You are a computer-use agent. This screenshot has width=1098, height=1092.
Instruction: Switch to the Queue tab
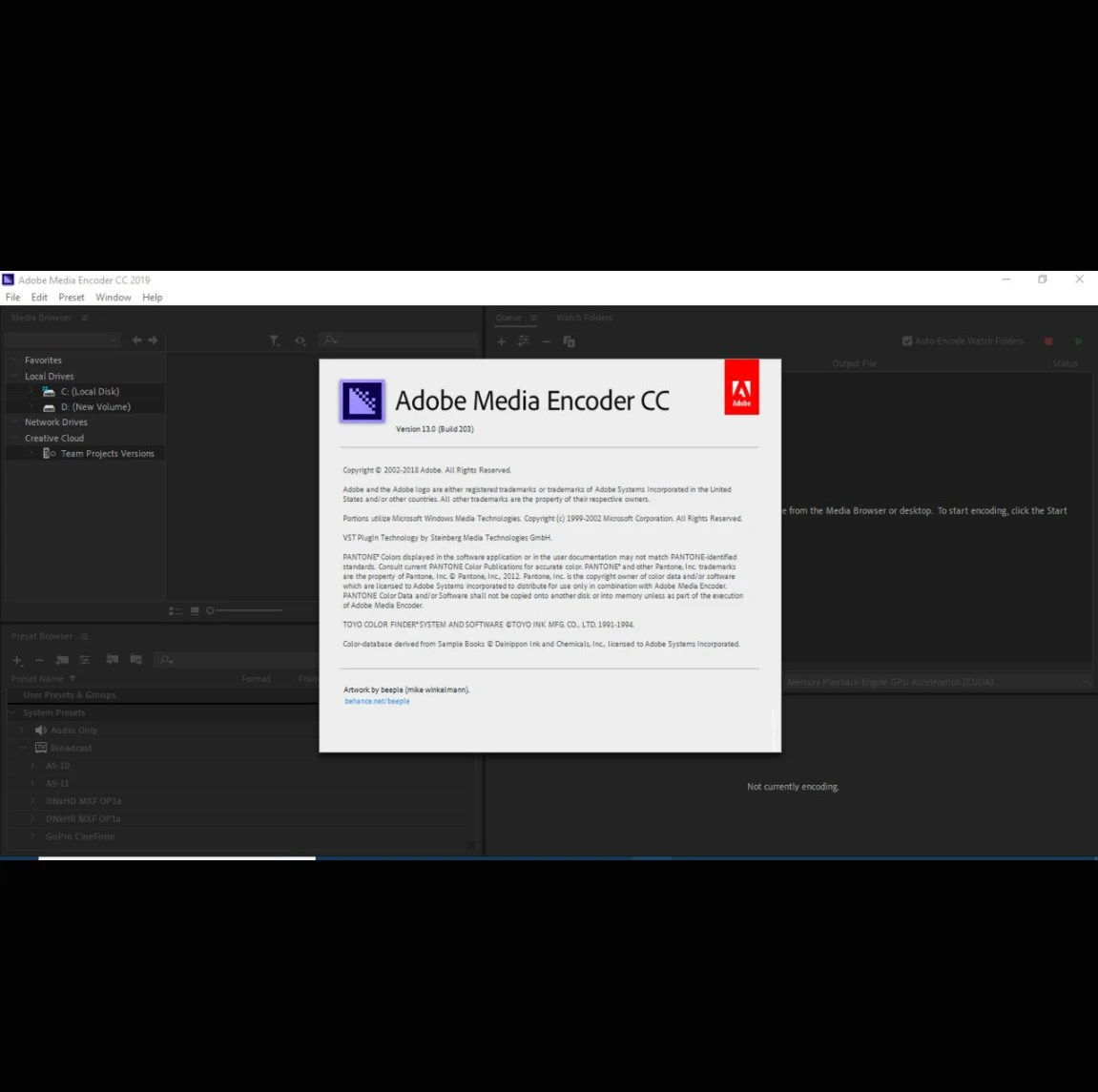tap(508, 318)
